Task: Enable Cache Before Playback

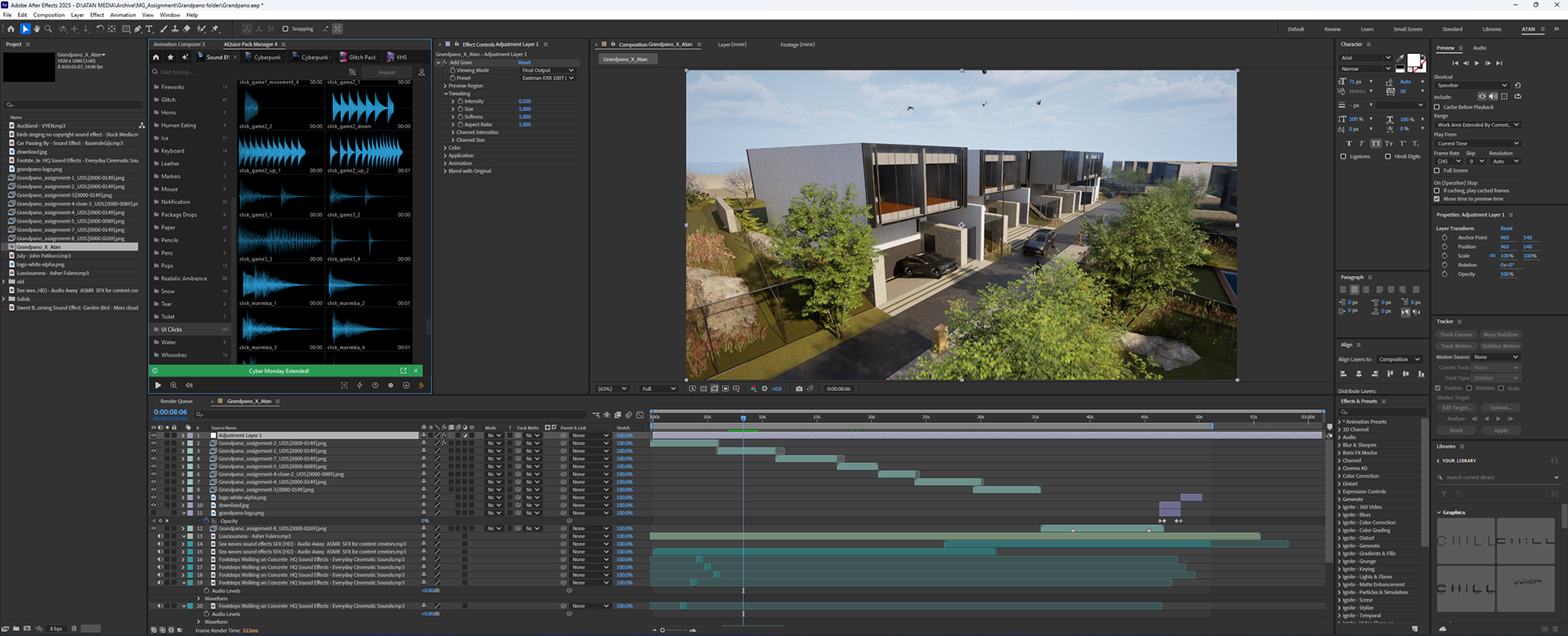Action: click(x=1437, y=107)
